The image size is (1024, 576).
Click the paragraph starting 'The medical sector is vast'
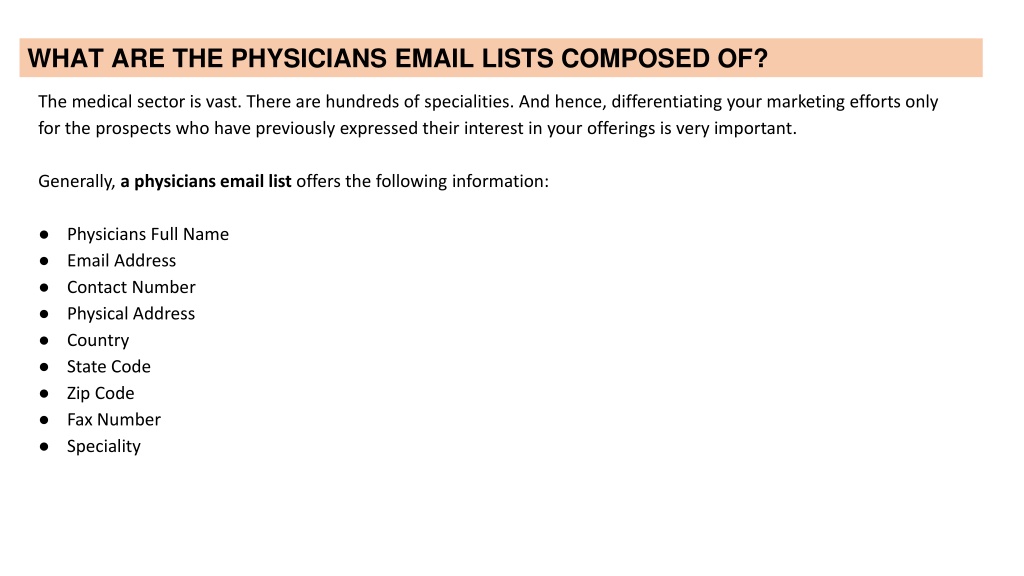(488, 115)
